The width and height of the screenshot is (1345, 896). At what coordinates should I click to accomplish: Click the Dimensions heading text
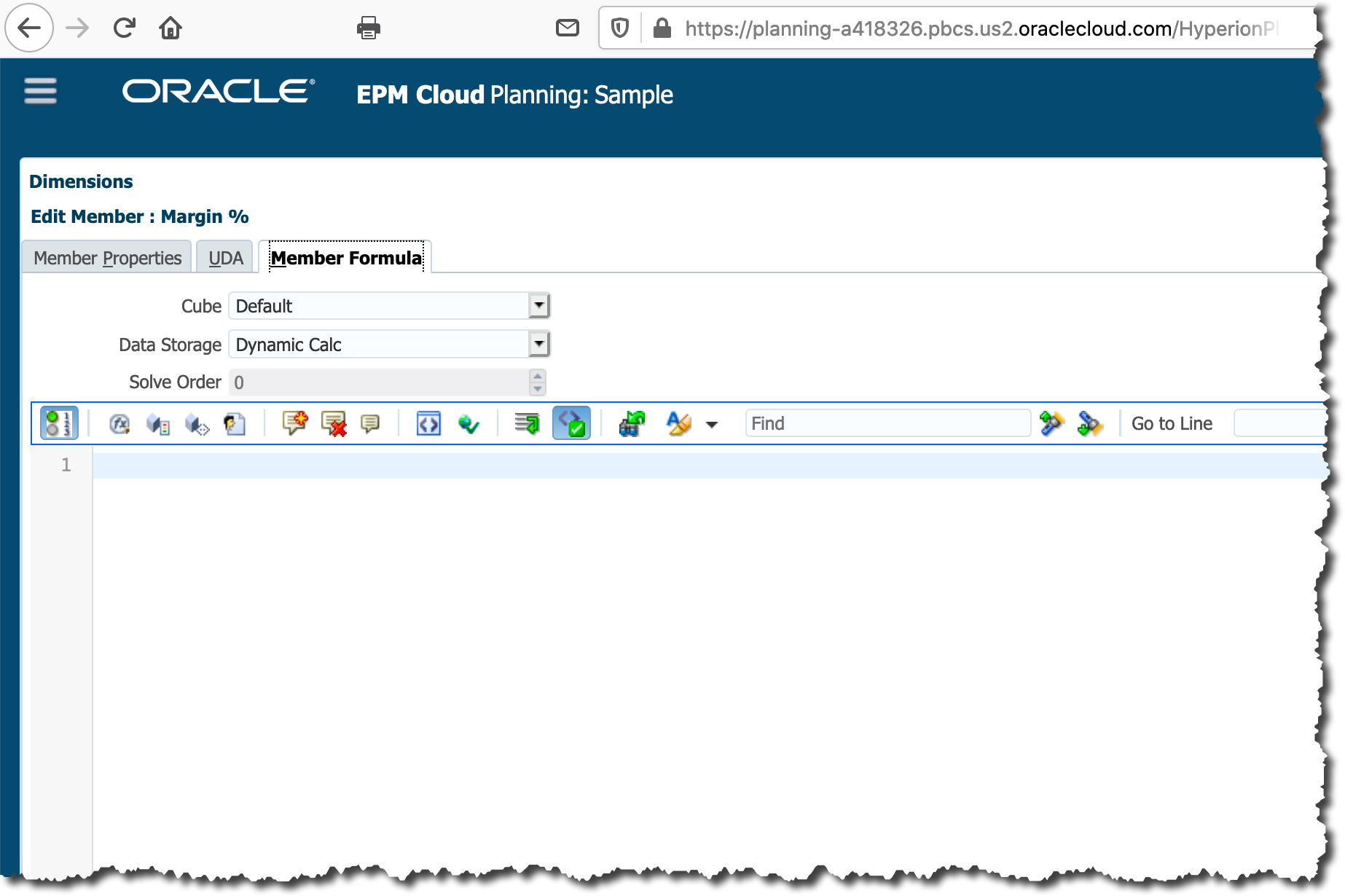81,181
